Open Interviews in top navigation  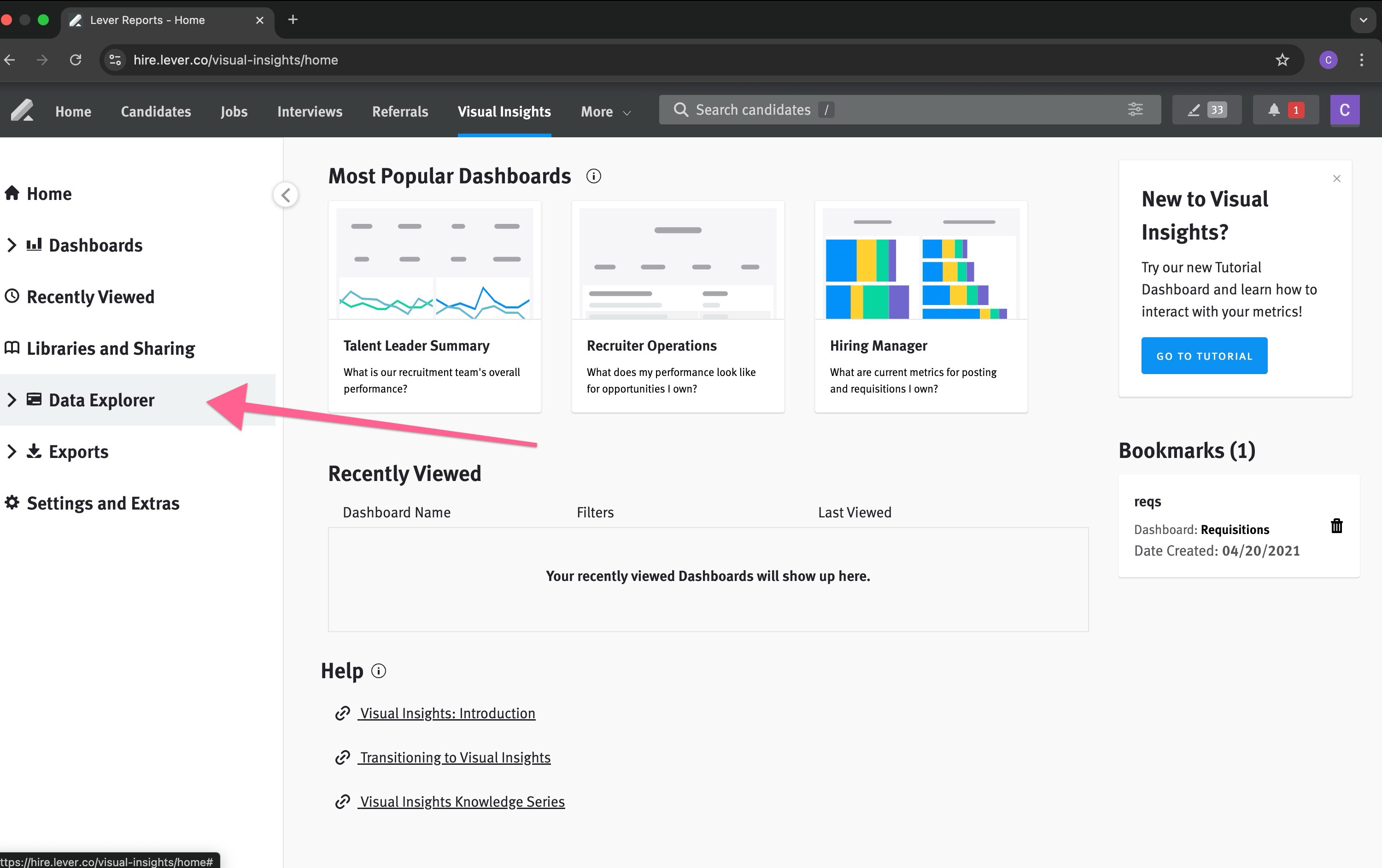310,111
